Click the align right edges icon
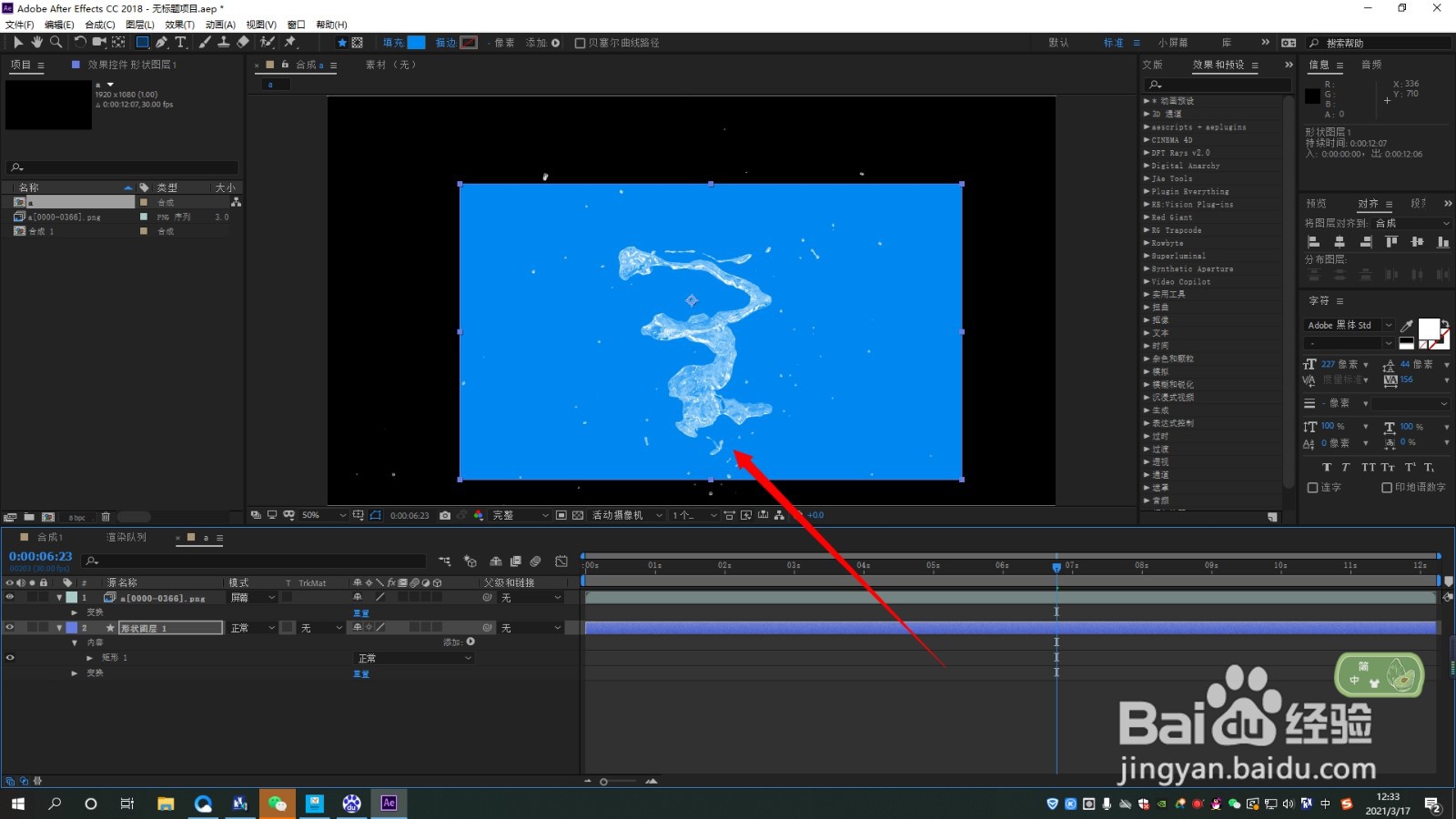The image size is (1456, 819). [x=1365, y=242]
